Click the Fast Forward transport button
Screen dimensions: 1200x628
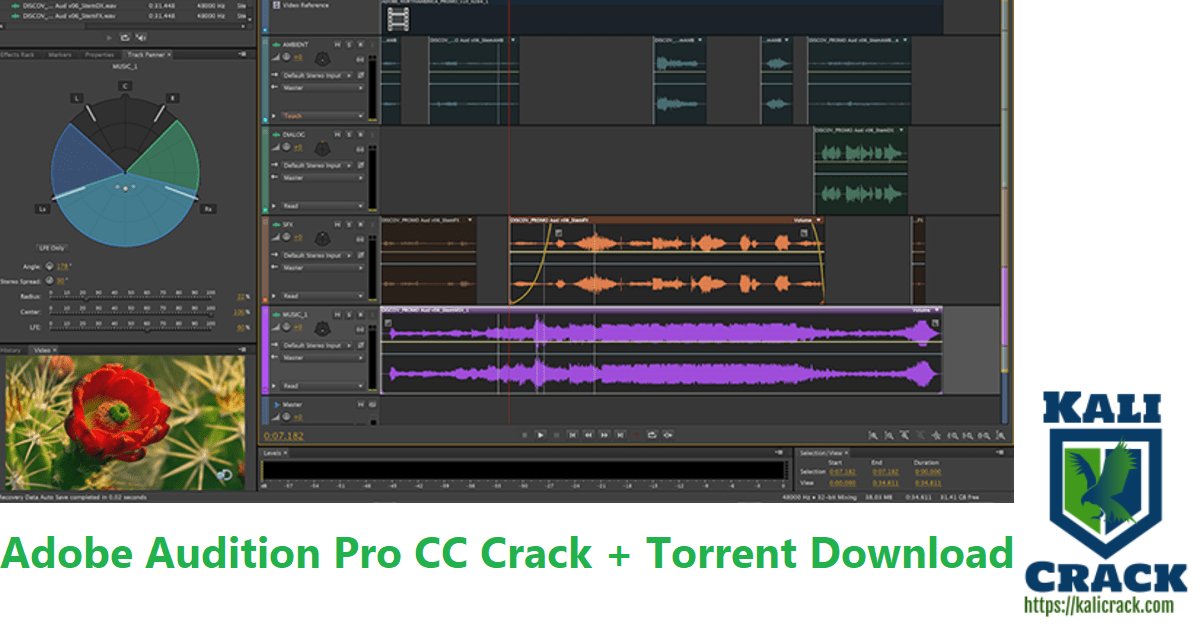click(604, 435)
